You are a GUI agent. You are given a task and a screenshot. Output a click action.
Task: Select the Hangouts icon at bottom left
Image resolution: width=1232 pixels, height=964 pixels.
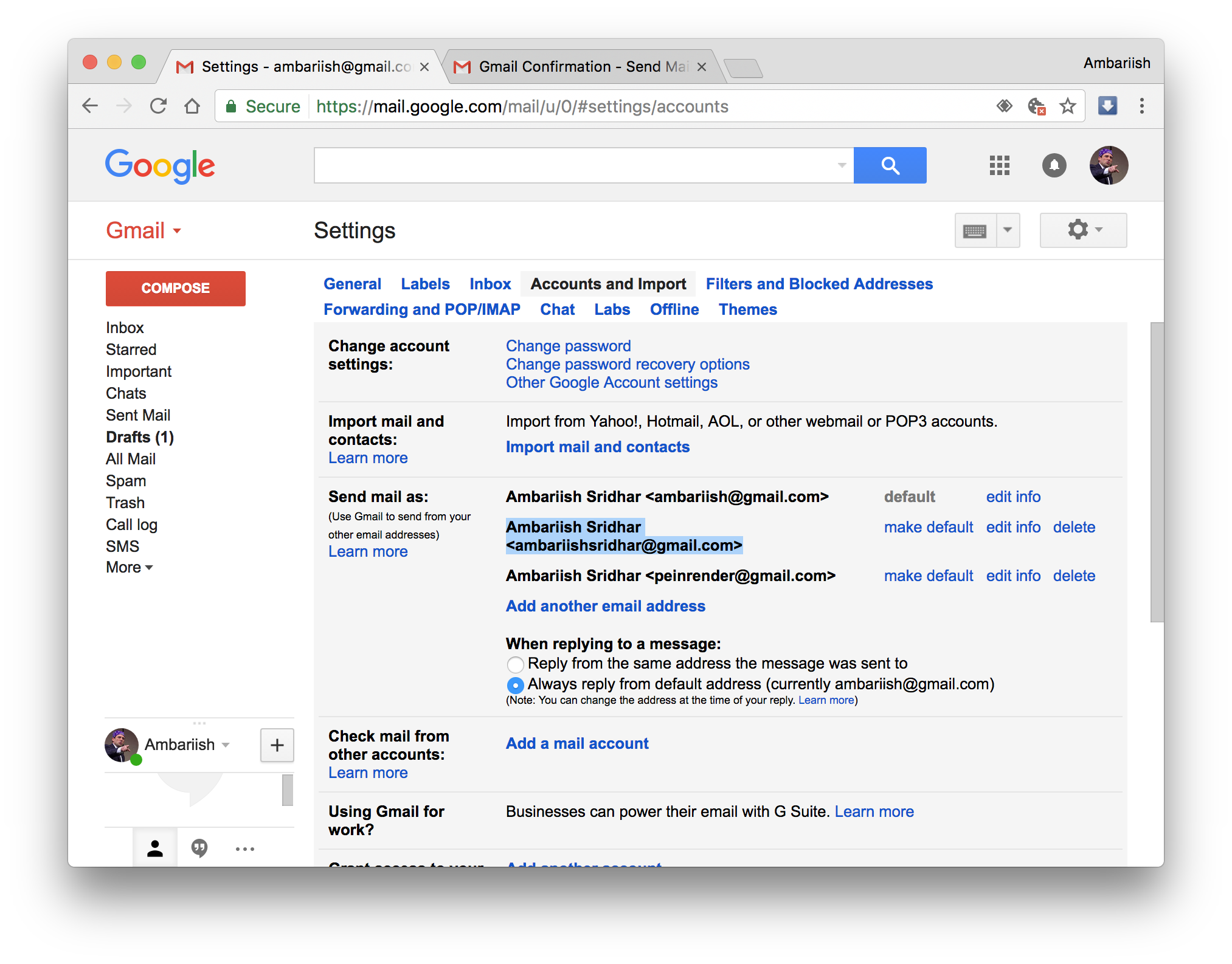(199, 848)
